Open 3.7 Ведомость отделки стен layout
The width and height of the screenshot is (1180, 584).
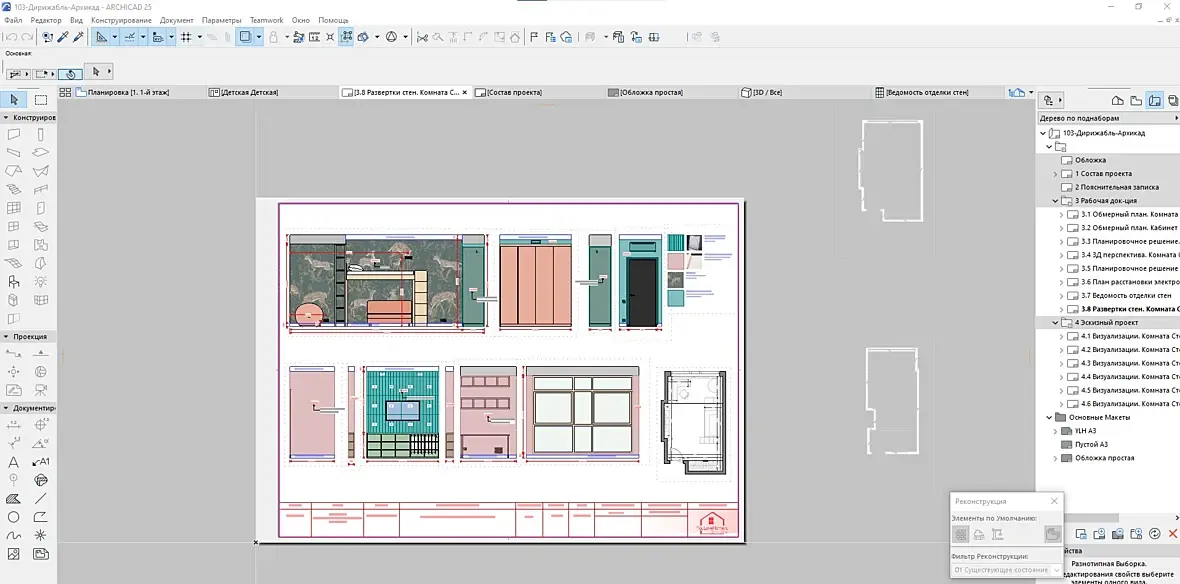[x=1124, y=296]
